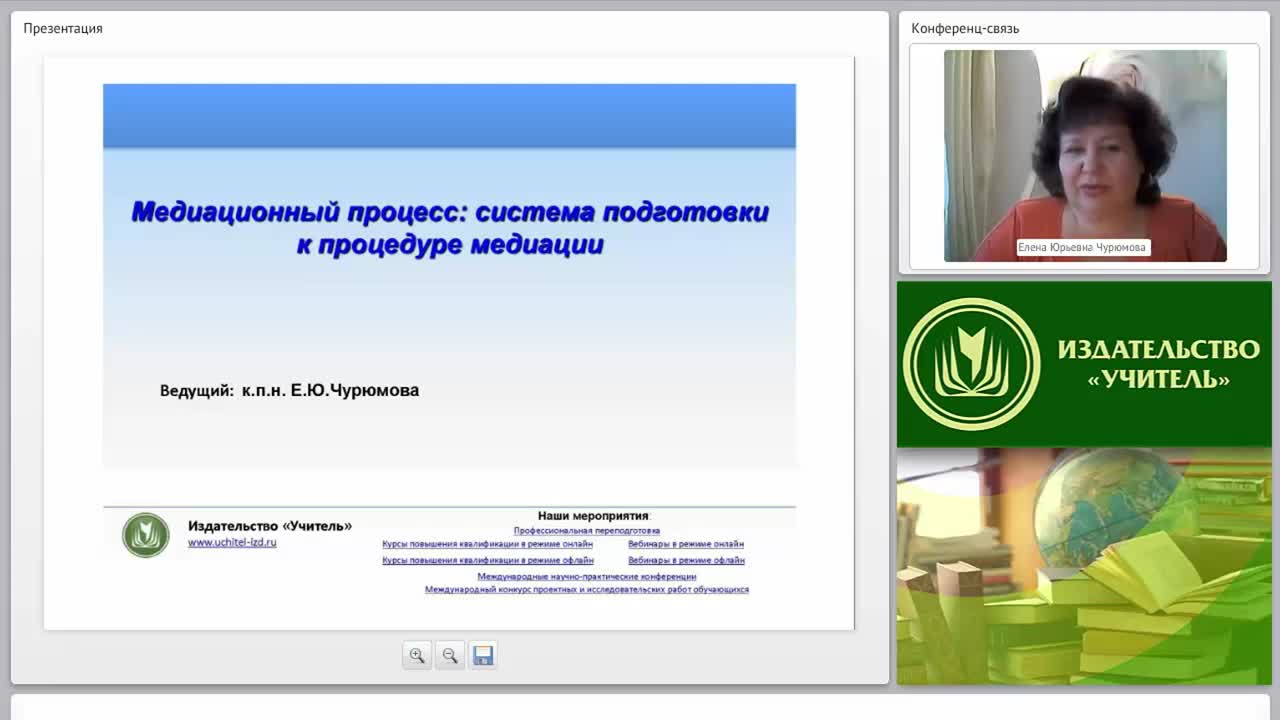Follow the Вебинары в режиме онлайн link
The width and height of the screenshot is (1280, 720).
click(686, 544)
